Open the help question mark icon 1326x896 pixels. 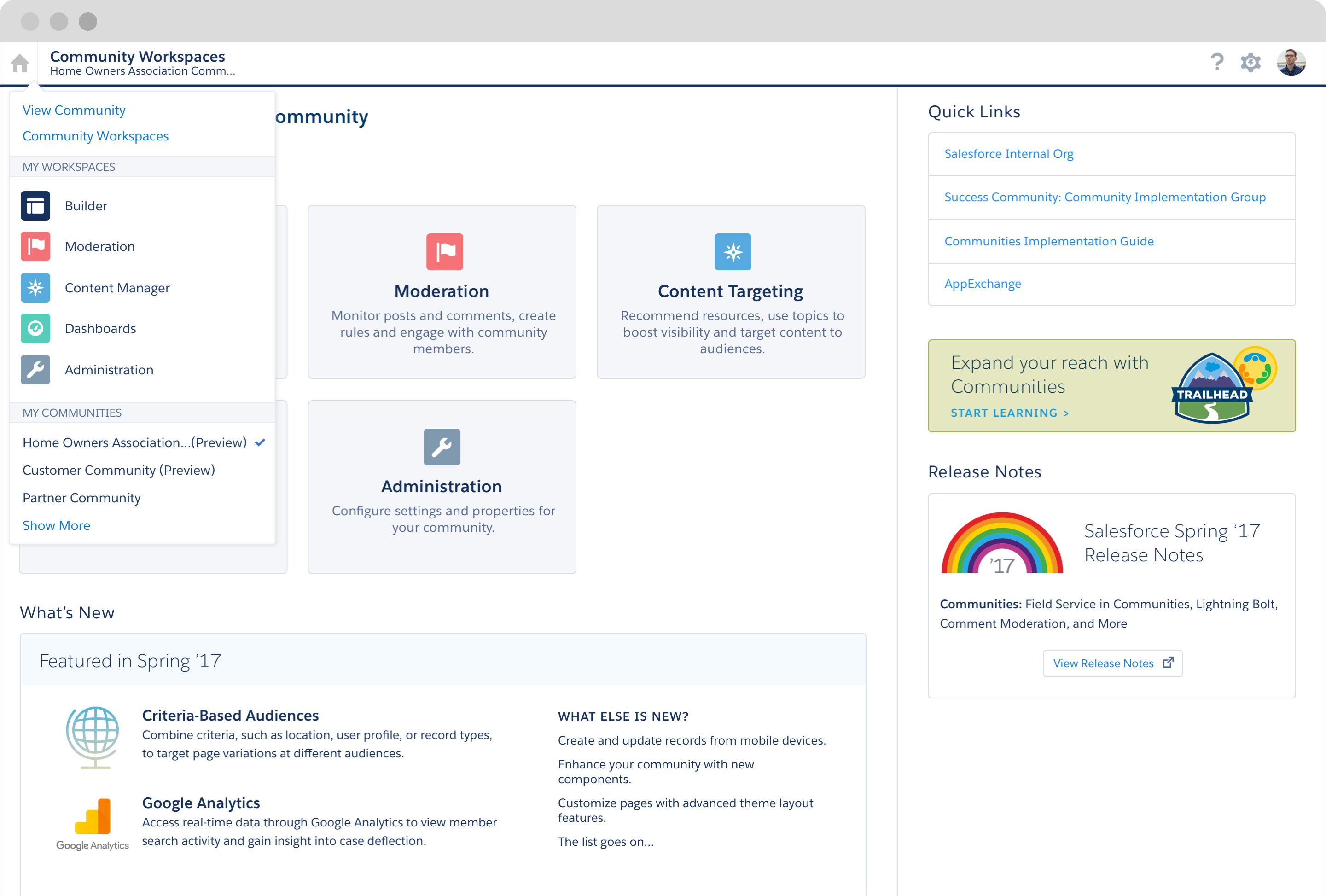1217,62
